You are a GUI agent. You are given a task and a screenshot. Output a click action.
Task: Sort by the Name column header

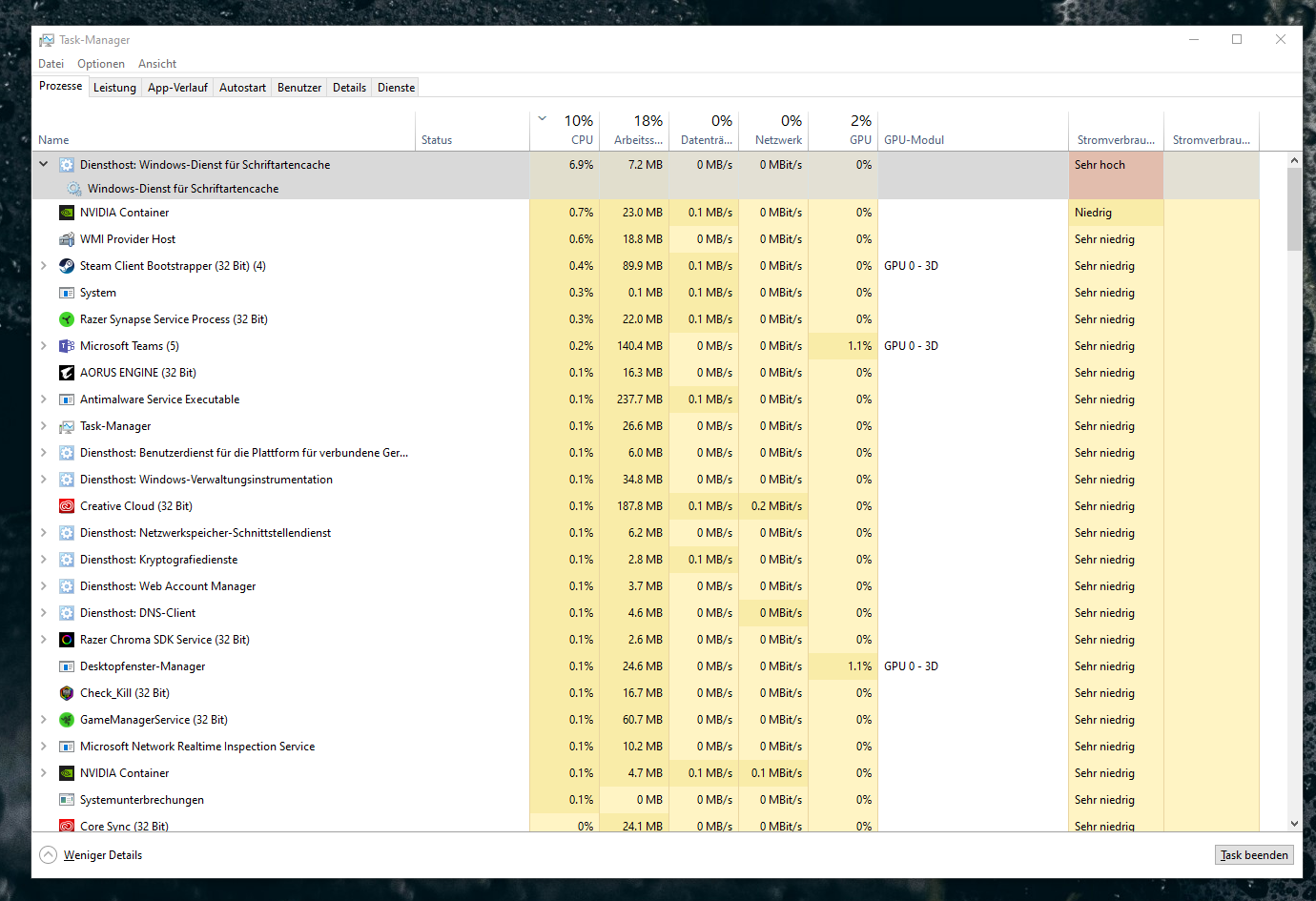[224, 132]
